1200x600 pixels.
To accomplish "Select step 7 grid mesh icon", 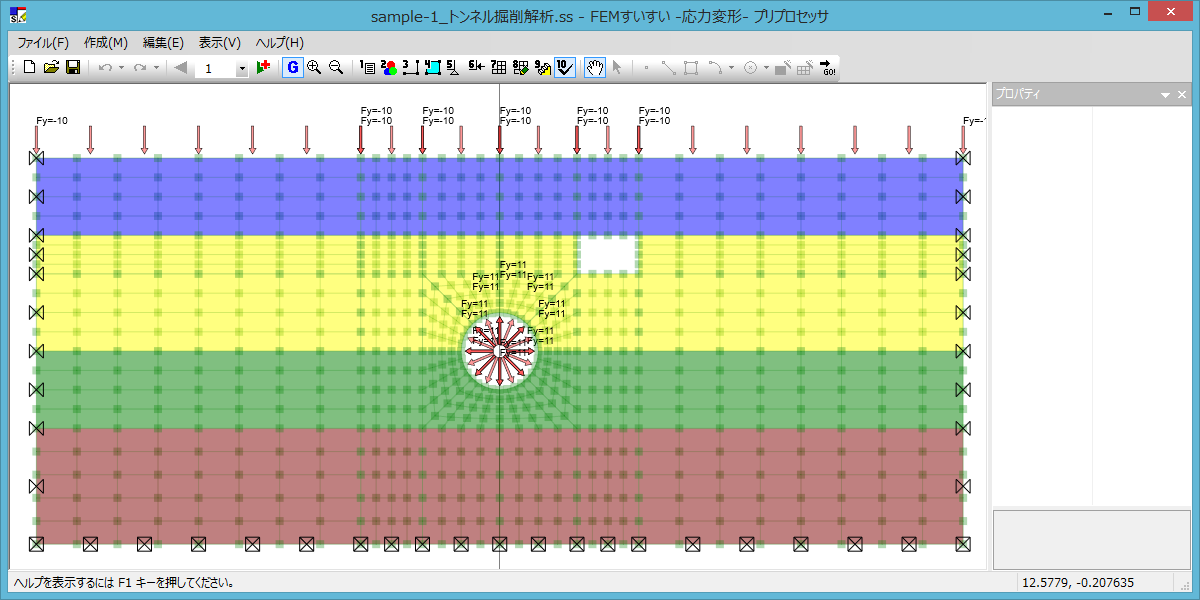I will (x=498, y=67).
